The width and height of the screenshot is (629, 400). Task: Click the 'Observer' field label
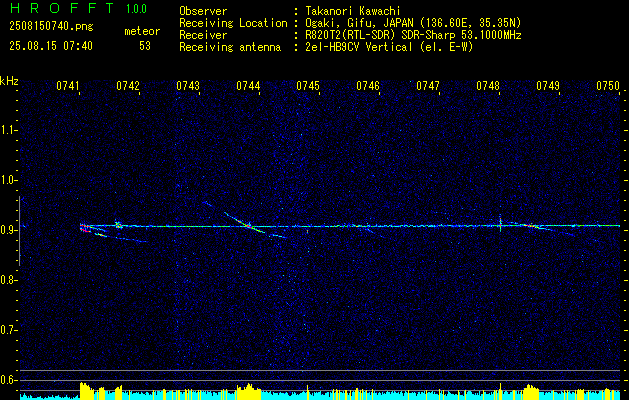(203, 11)
